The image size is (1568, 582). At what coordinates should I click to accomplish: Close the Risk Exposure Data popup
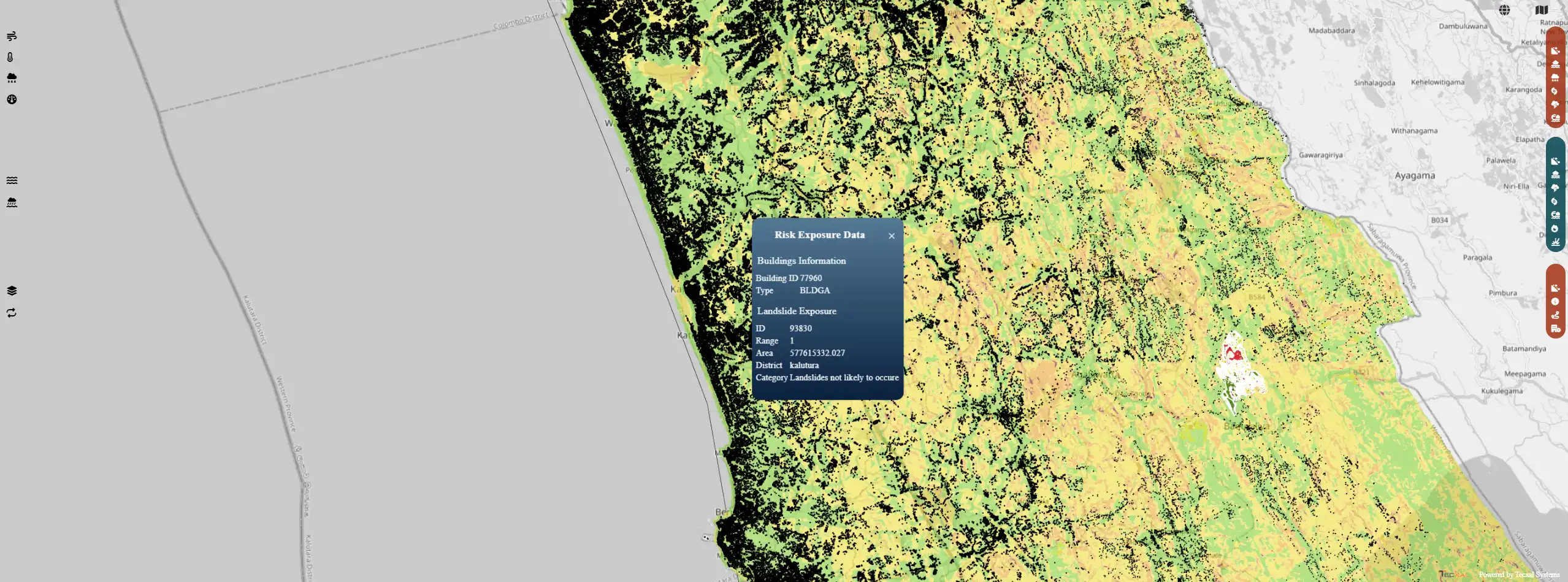tap(891, 236)
